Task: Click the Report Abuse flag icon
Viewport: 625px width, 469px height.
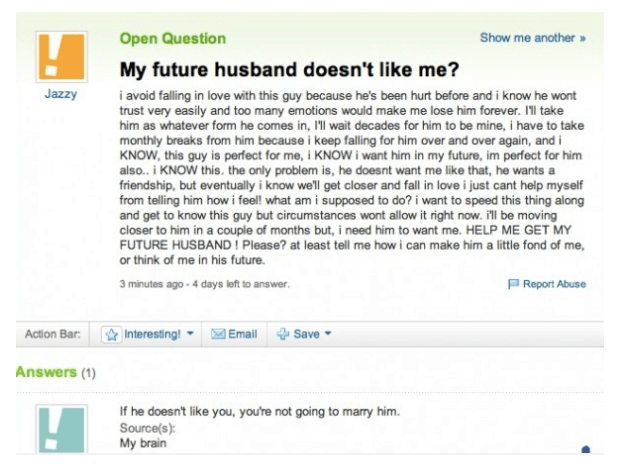Action: (513, 284)
